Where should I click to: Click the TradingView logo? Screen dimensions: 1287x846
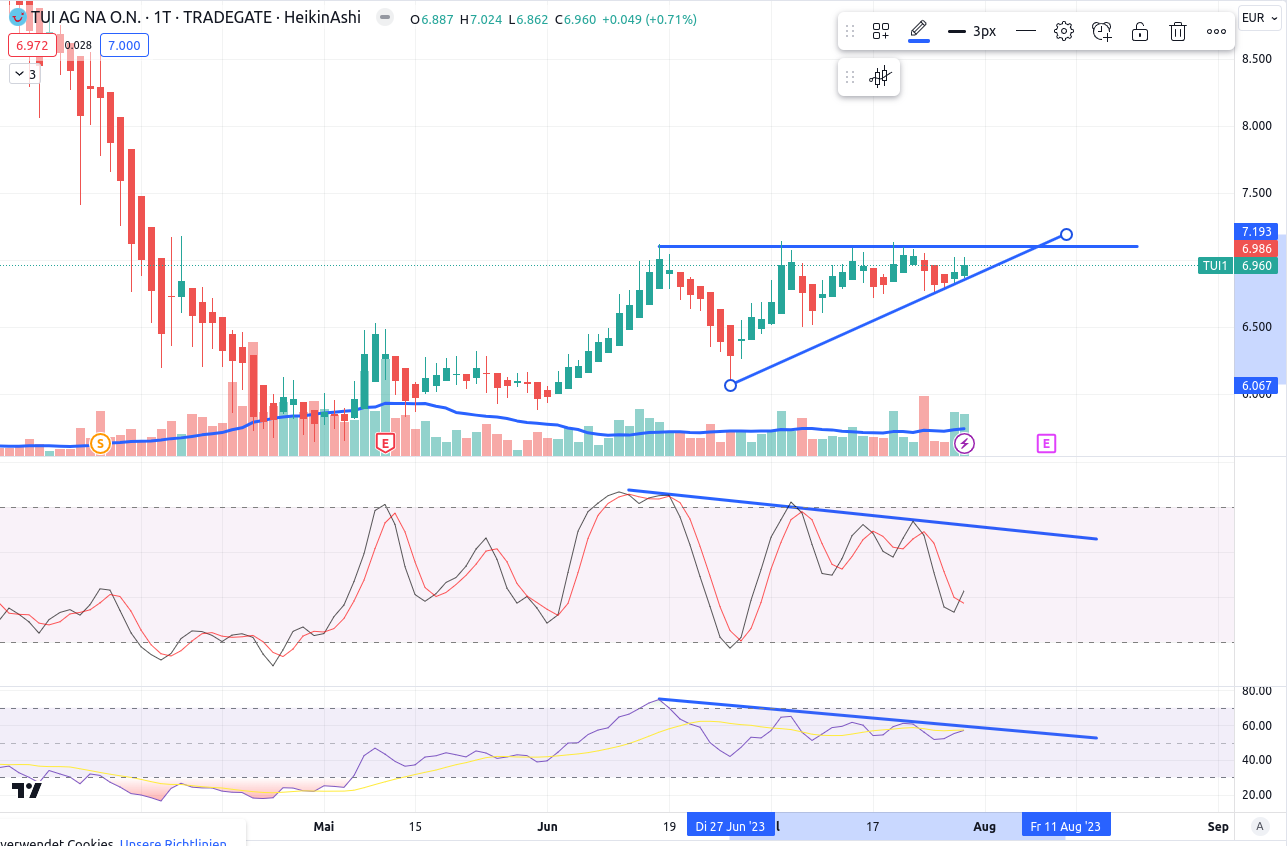click(x=27, y=791)
